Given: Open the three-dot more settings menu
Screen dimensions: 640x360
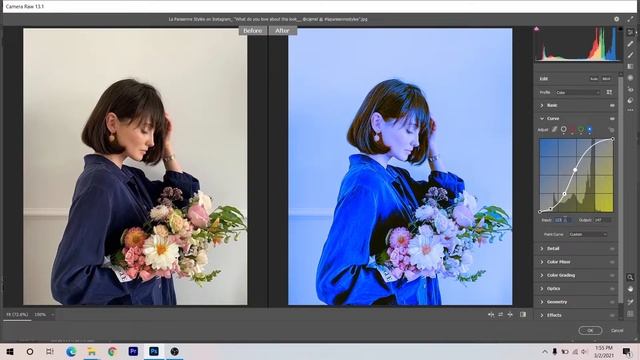Looking at the screenshot, I should 630,110.
